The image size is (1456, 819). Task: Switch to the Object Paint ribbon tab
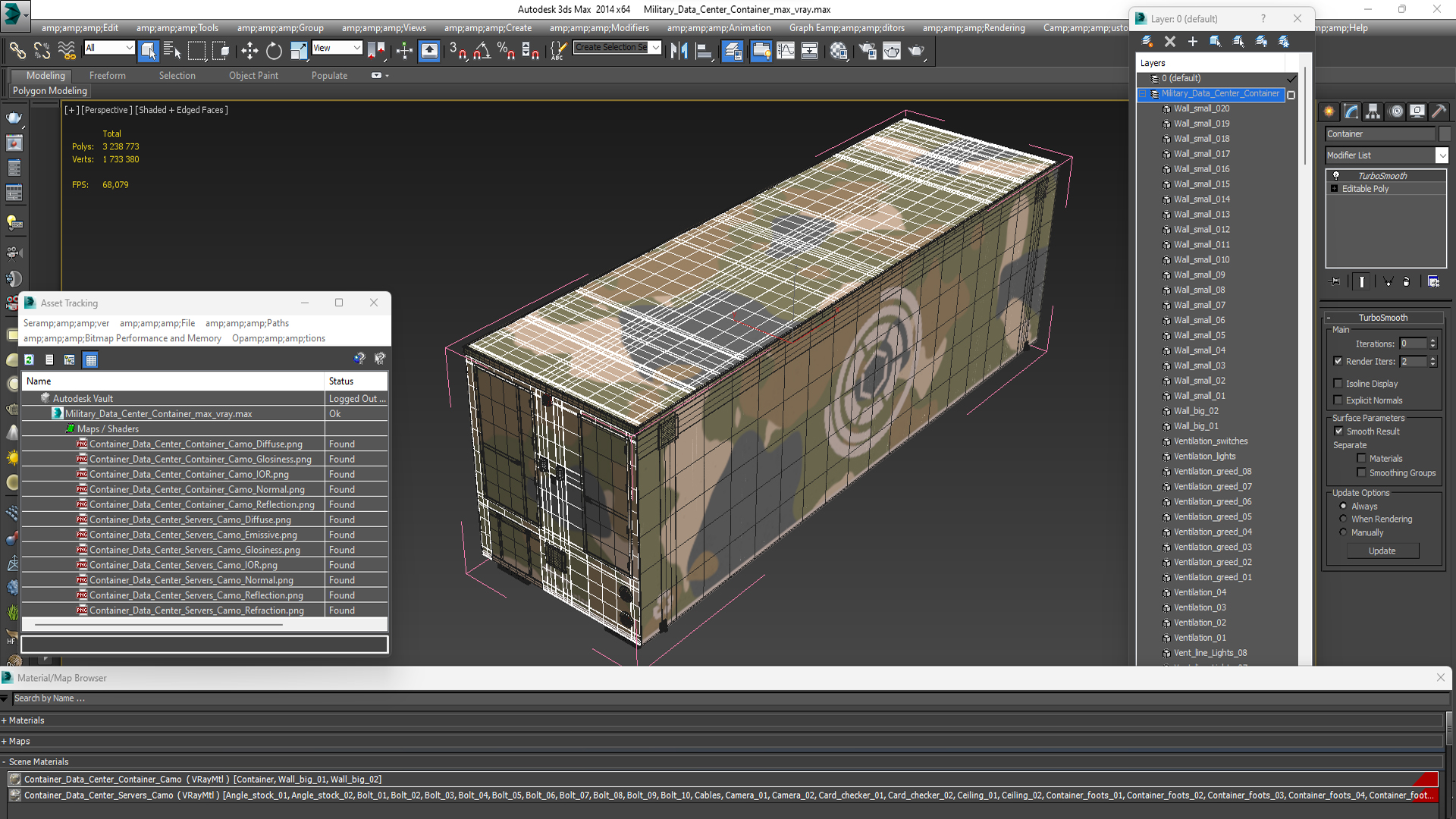253,75
